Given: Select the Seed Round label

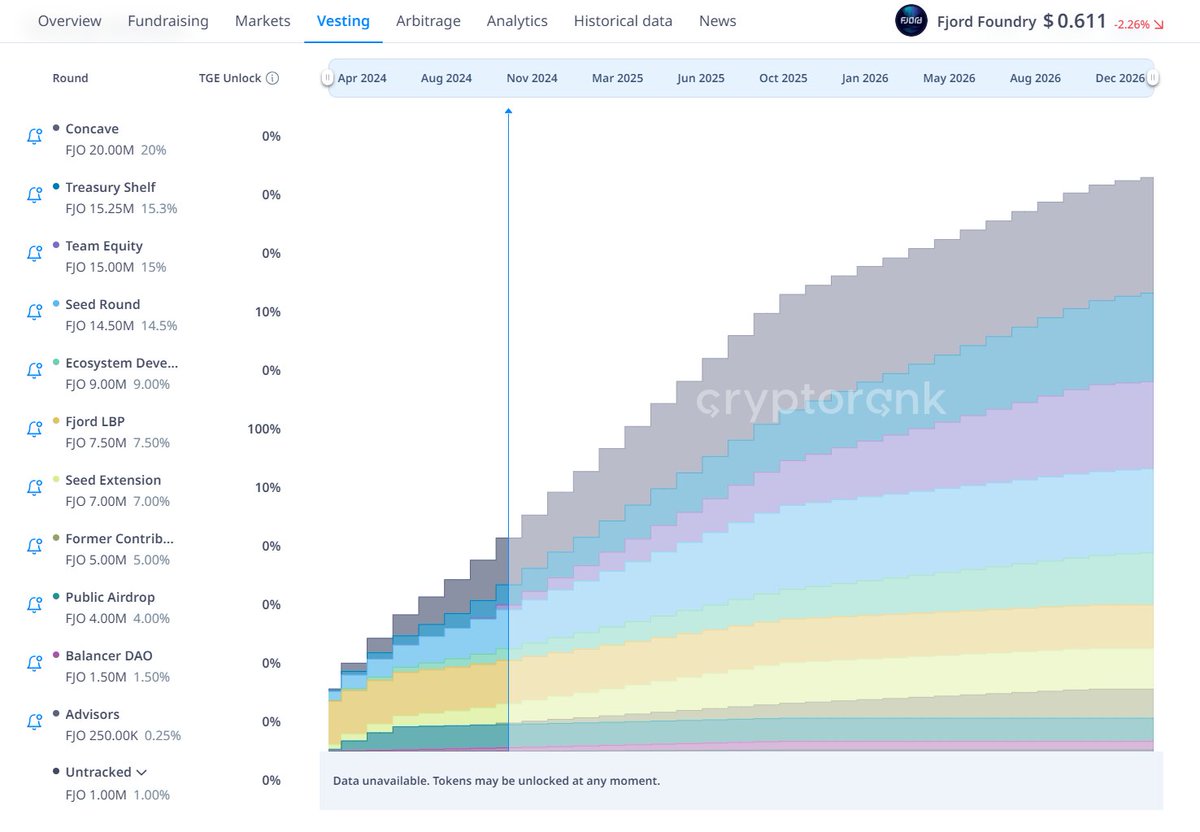Looking at the screenshot, I should [103, 304].
